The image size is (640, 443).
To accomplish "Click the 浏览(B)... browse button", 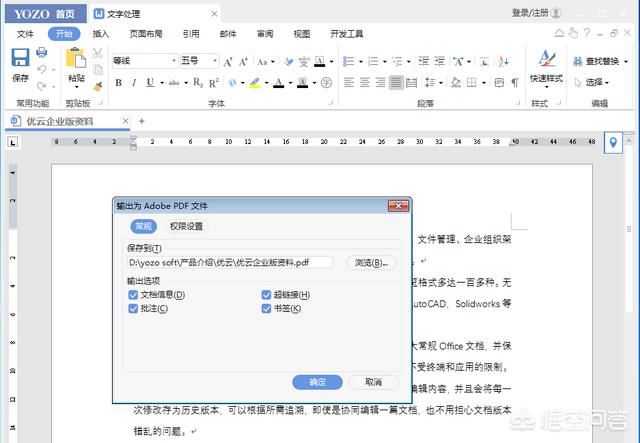I will [x=371, y=263].
